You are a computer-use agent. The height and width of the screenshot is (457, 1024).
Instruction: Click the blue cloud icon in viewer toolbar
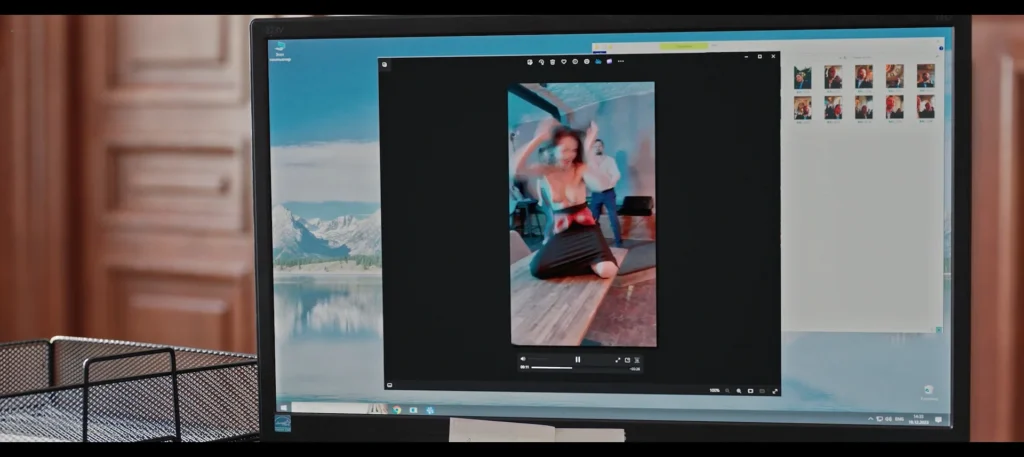coord(598,61)
